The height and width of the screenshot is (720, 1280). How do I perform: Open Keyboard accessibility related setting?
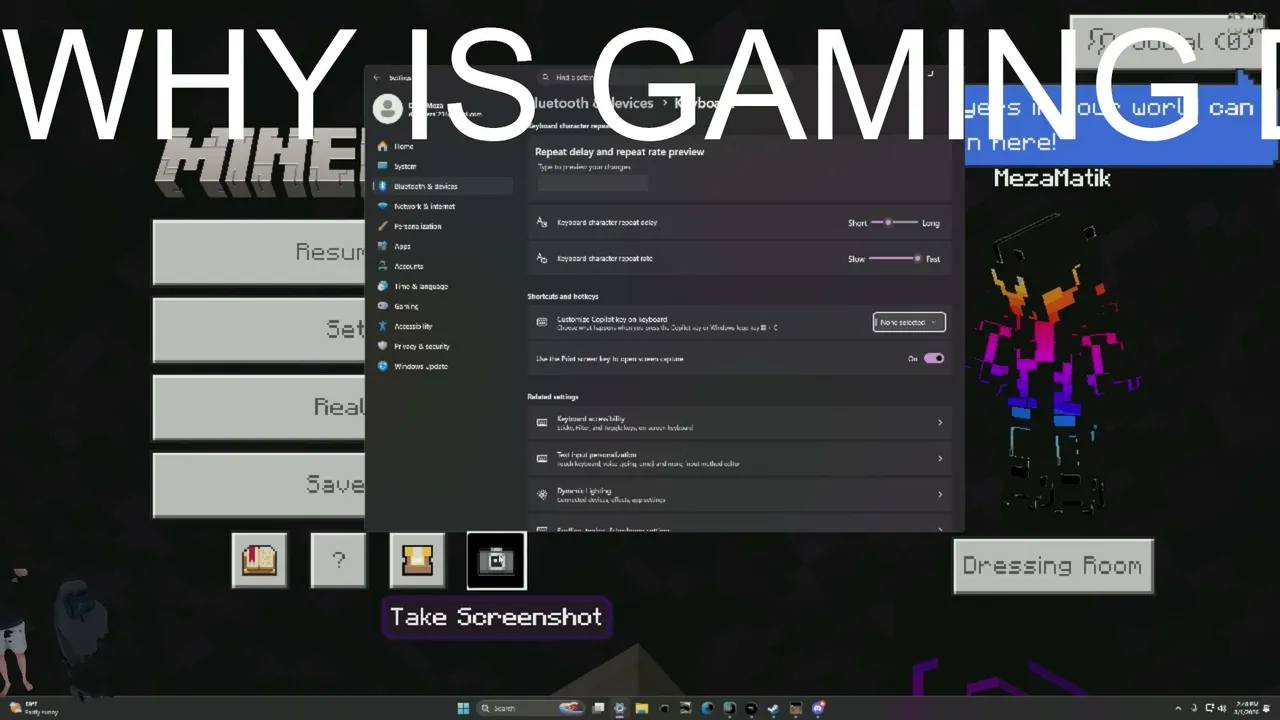coord(740,423)
